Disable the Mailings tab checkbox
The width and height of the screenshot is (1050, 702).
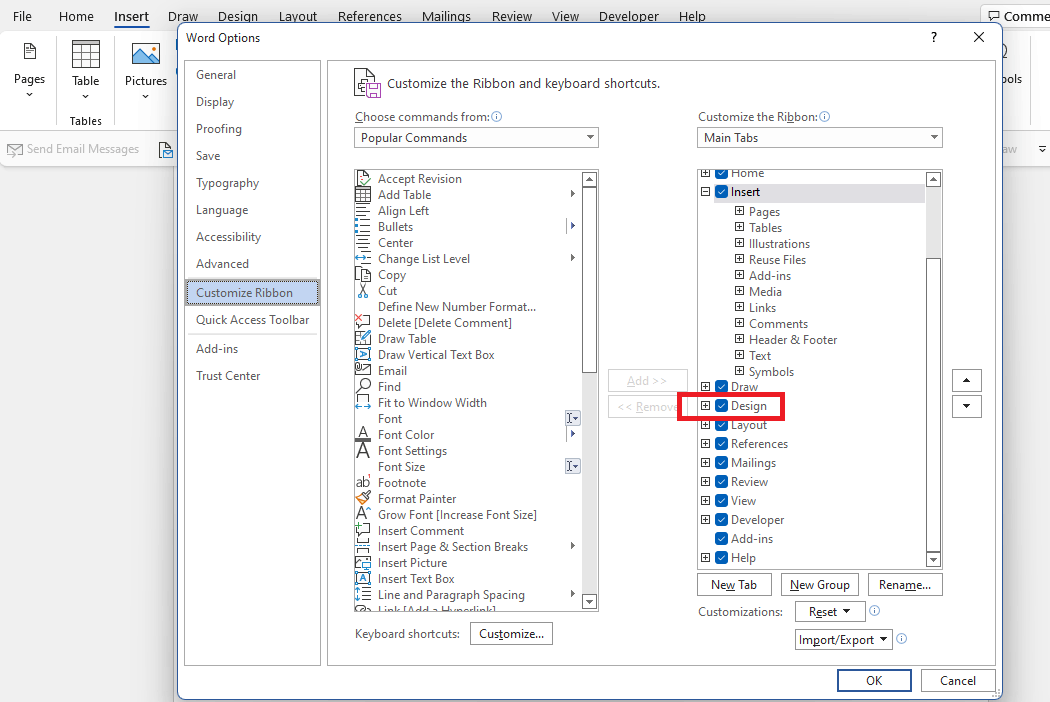[x=721, y=462]
